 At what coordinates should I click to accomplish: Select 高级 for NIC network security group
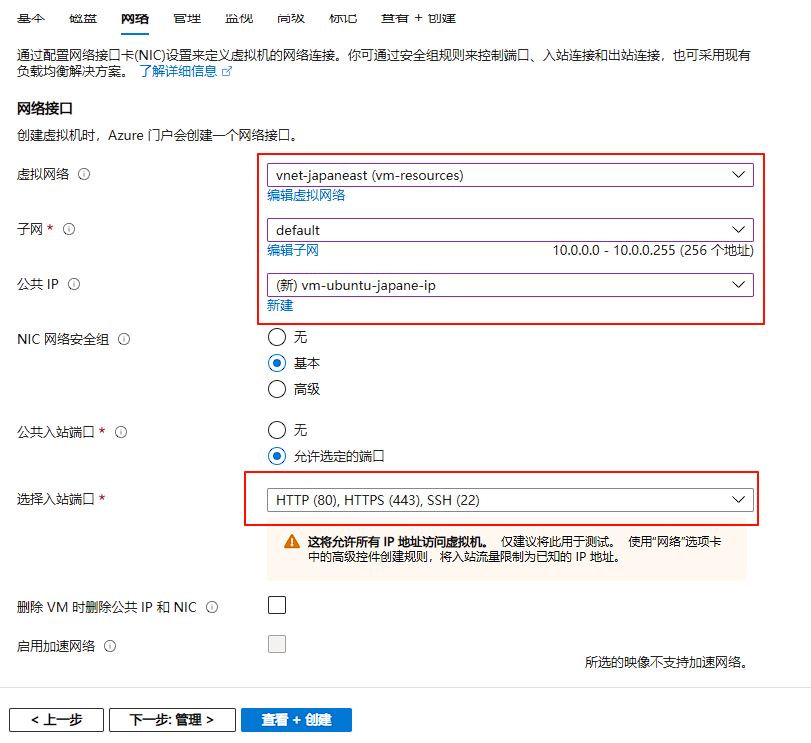[277, 389]
